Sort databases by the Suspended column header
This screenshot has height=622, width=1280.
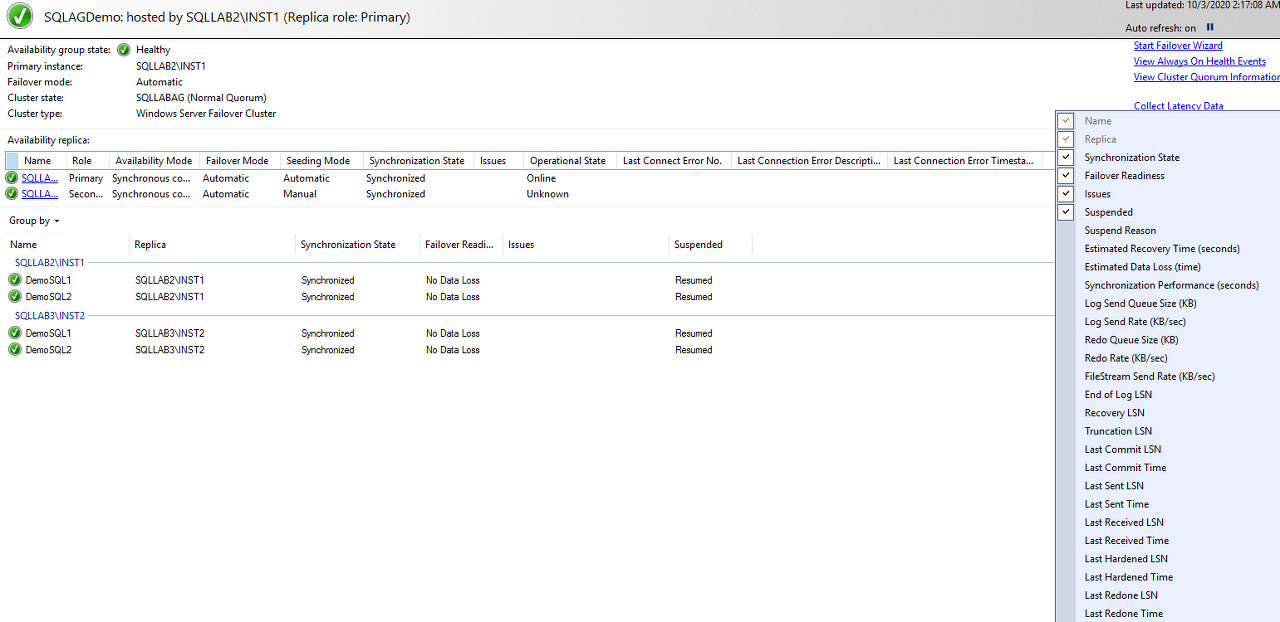pos(710,245)
